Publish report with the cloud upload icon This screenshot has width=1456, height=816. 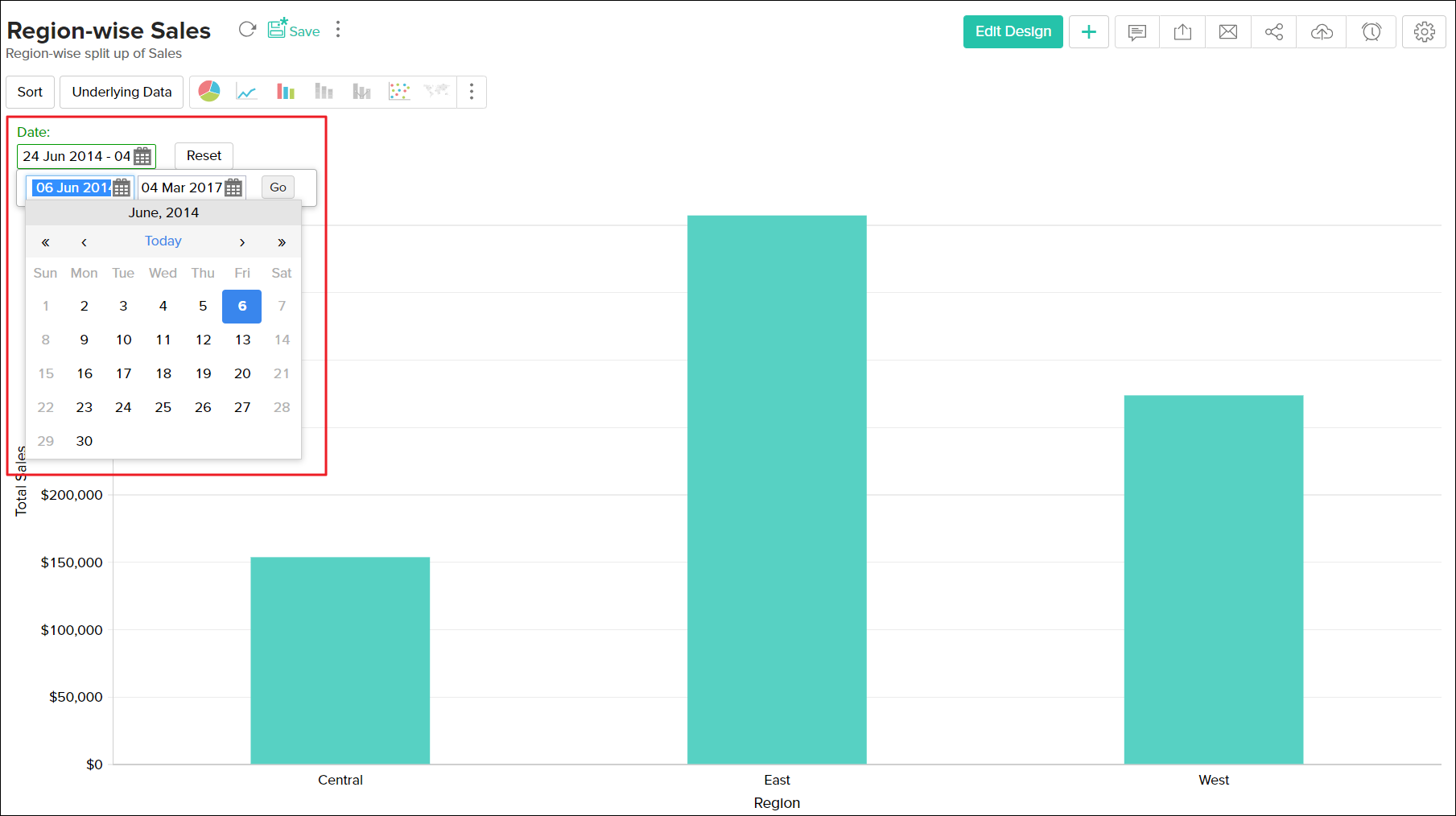tap(1321, 31)
